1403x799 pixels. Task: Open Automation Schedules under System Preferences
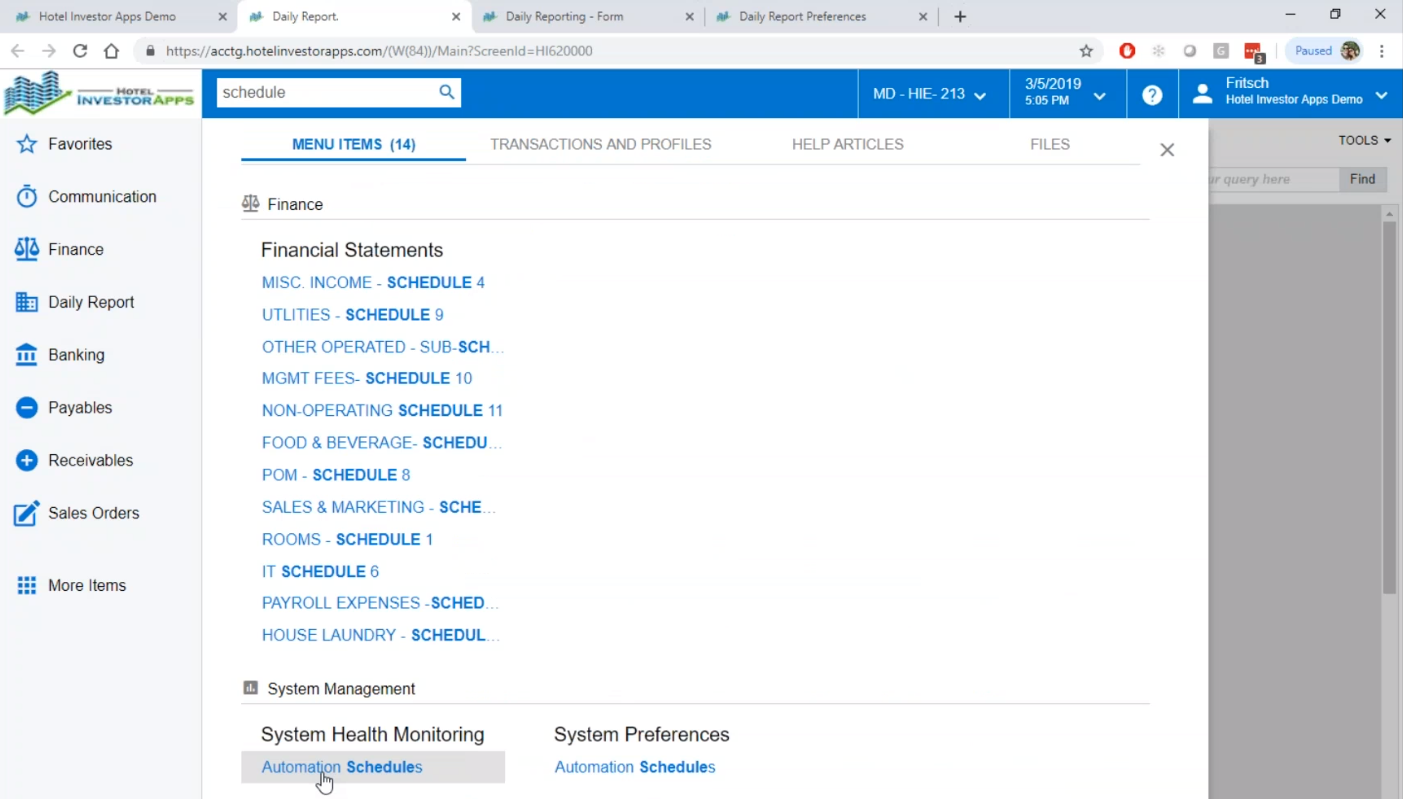coord(635,767)
